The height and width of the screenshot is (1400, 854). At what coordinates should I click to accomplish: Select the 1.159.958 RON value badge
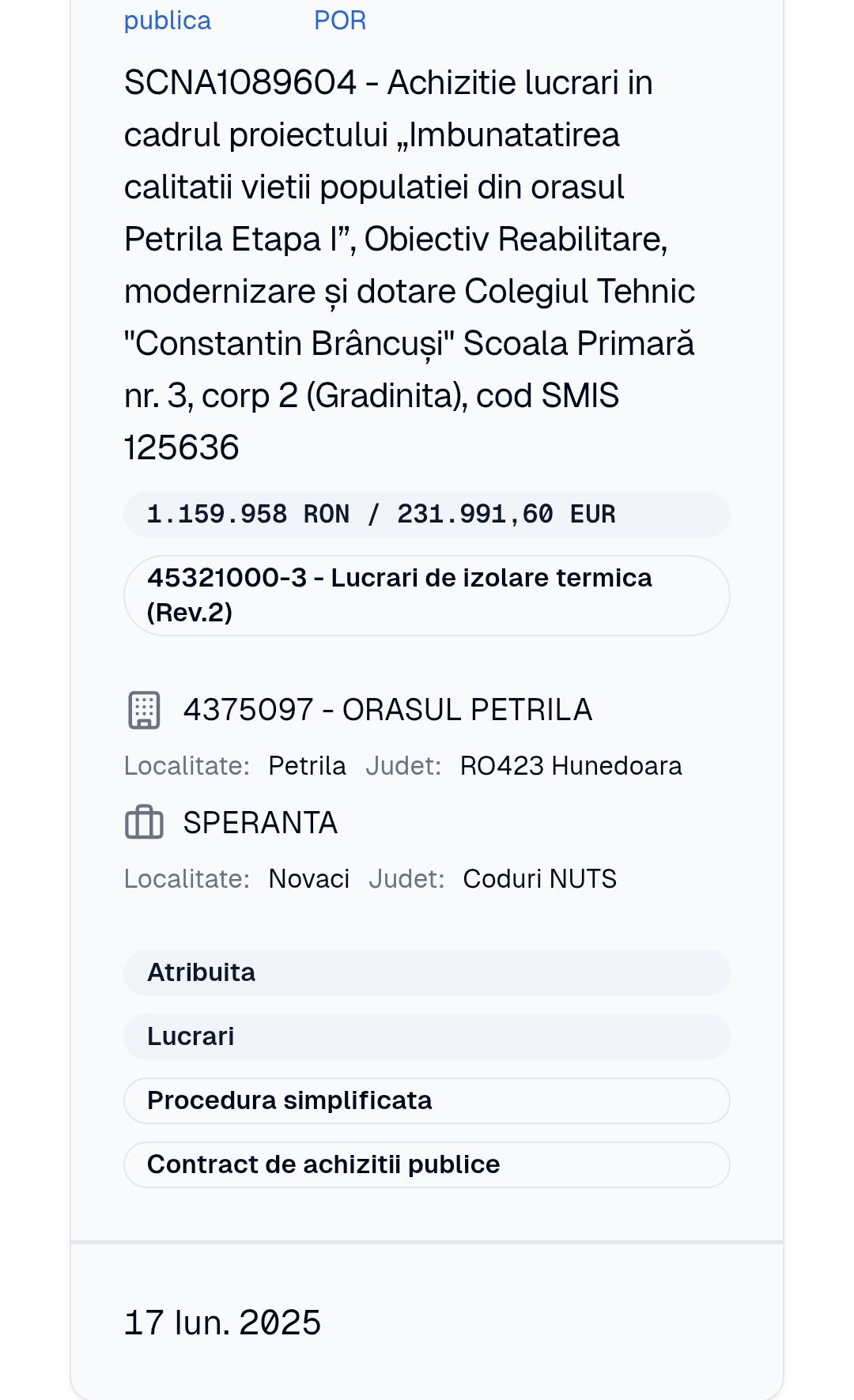click(x=427, y=514)
